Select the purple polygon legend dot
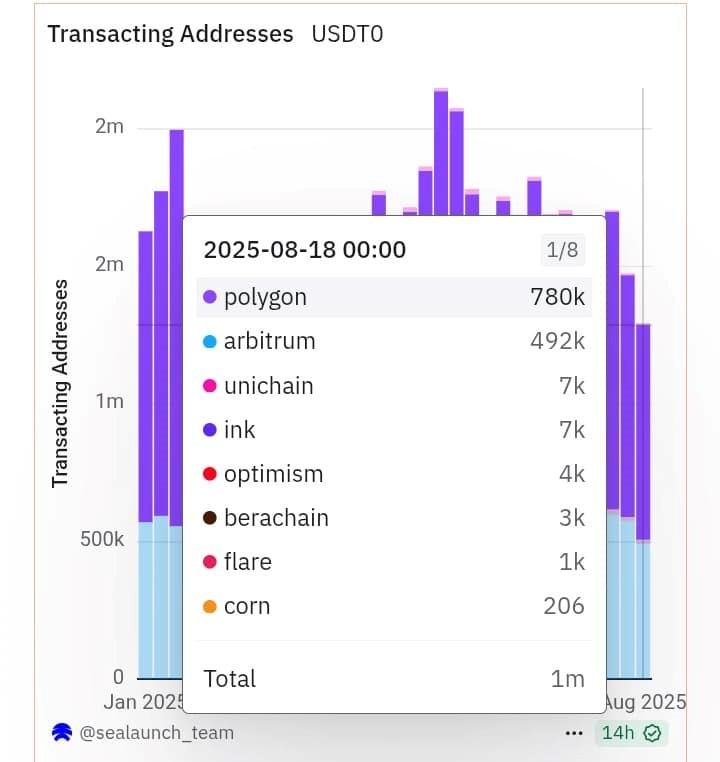The height and width of the screenshot is (762, 720). pyautogui.click(x=209, y=297)
